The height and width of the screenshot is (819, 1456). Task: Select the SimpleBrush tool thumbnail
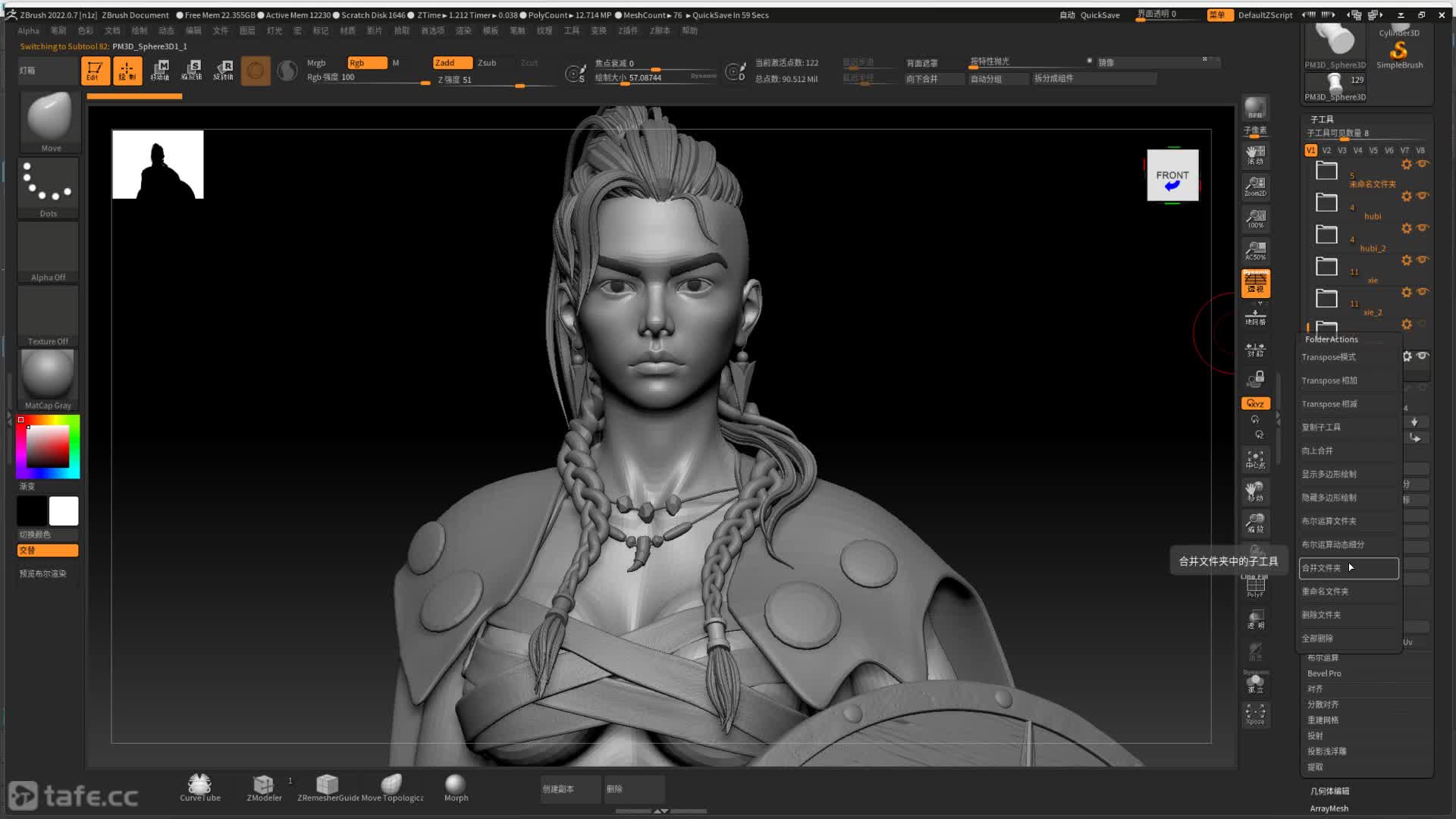pos(1399,53)
